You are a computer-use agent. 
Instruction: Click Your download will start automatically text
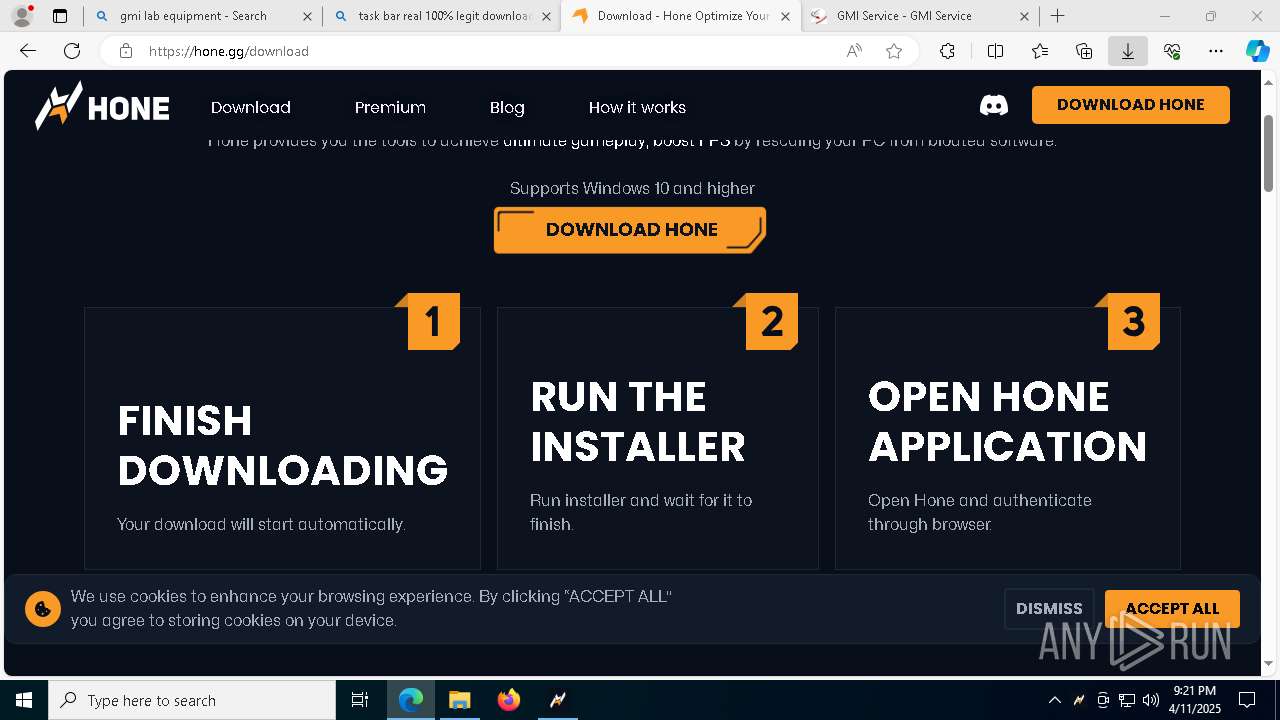[x=261, y=524]
